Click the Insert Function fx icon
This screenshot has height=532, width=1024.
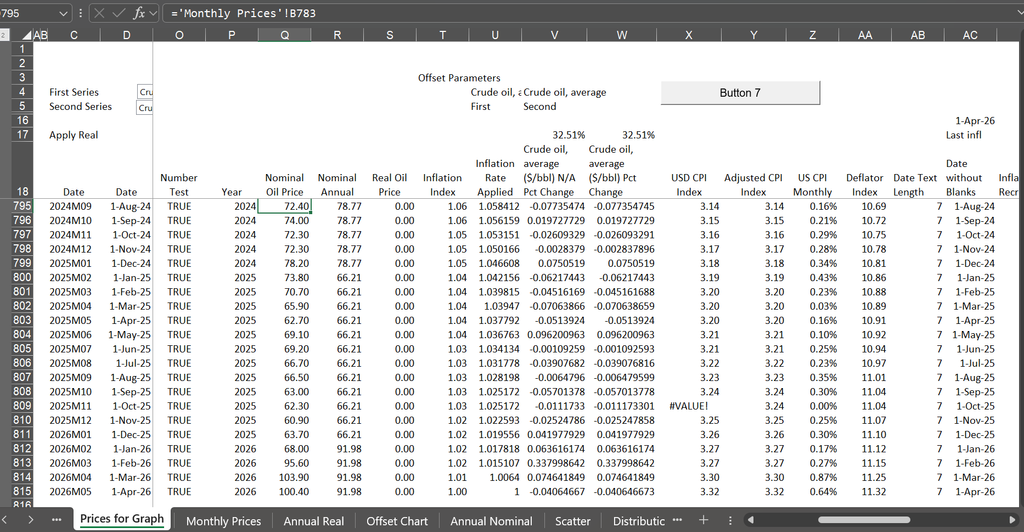tap(138, 13)
